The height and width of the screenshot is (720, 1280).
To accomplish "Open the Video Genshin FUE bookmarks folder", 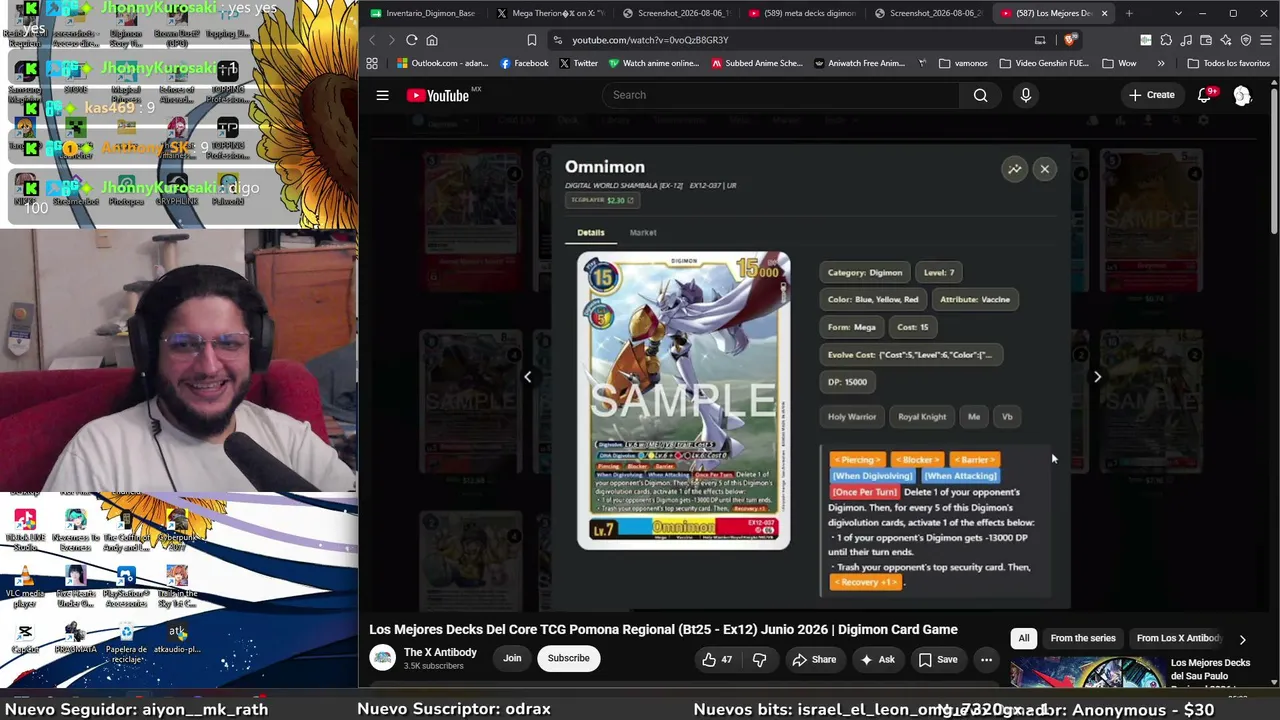I will point(1044,63).
